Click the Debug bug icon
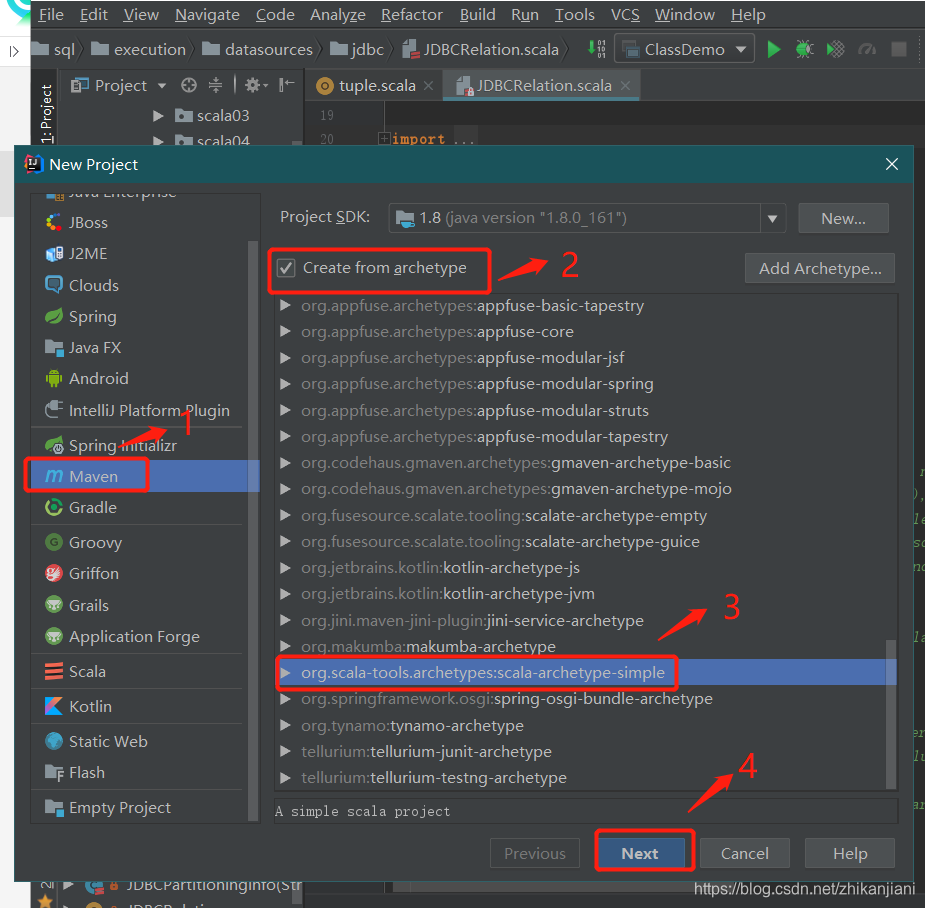Viewport: 925px width, 908px height. (x=804, y=49)
